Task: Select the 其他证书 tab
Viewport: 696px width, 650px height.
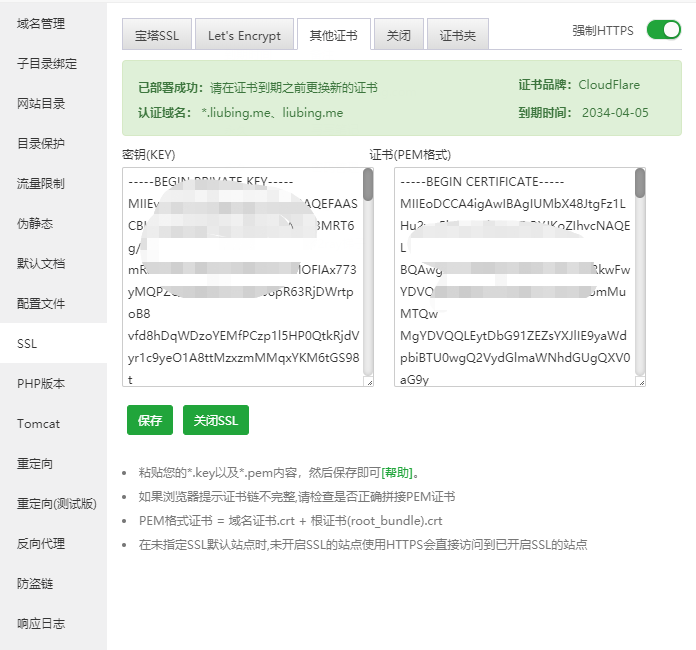Action: click(334, 35)
